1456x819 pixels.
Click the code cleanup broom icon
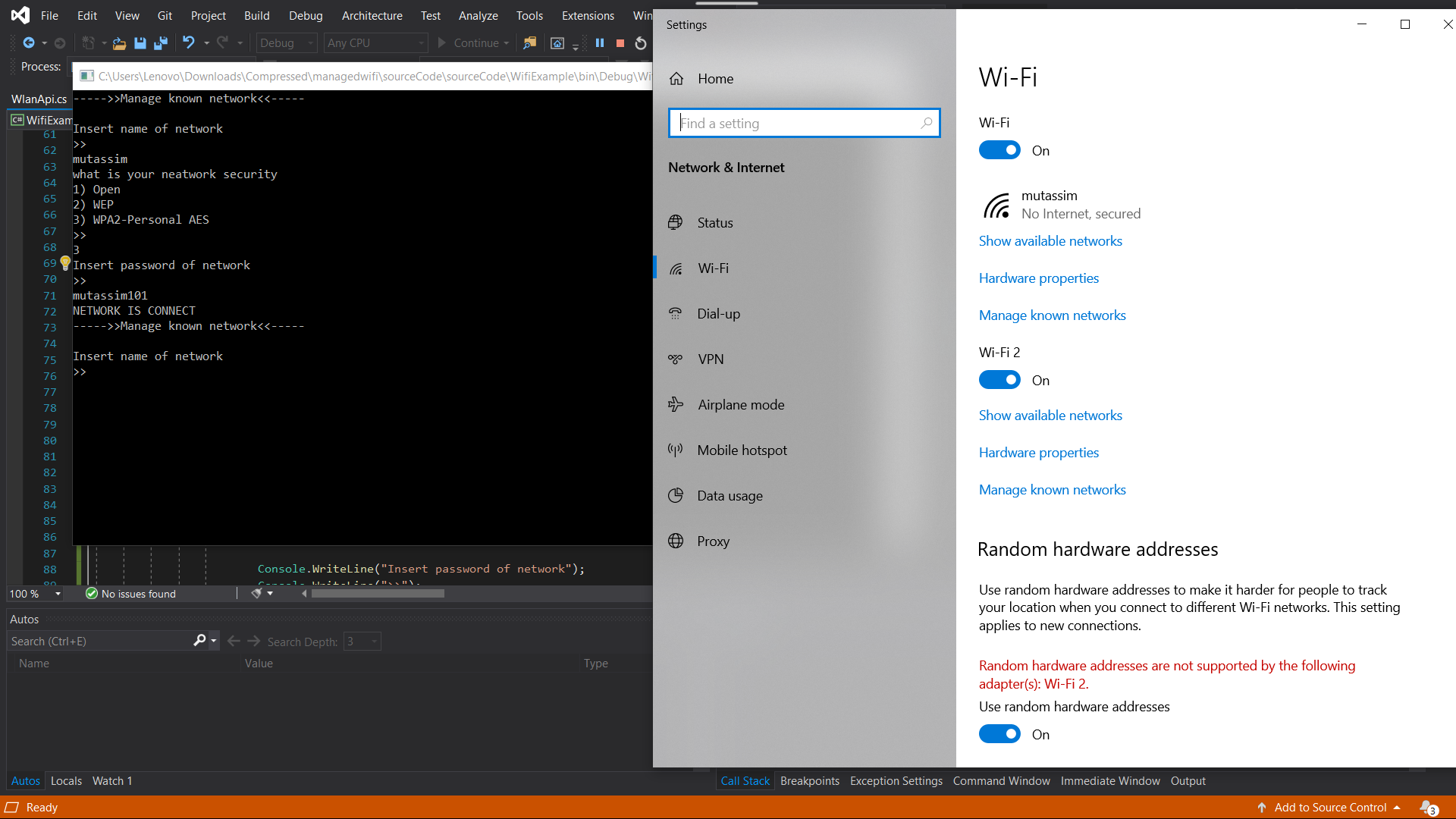pyautogui.click(x=256, y=593)
